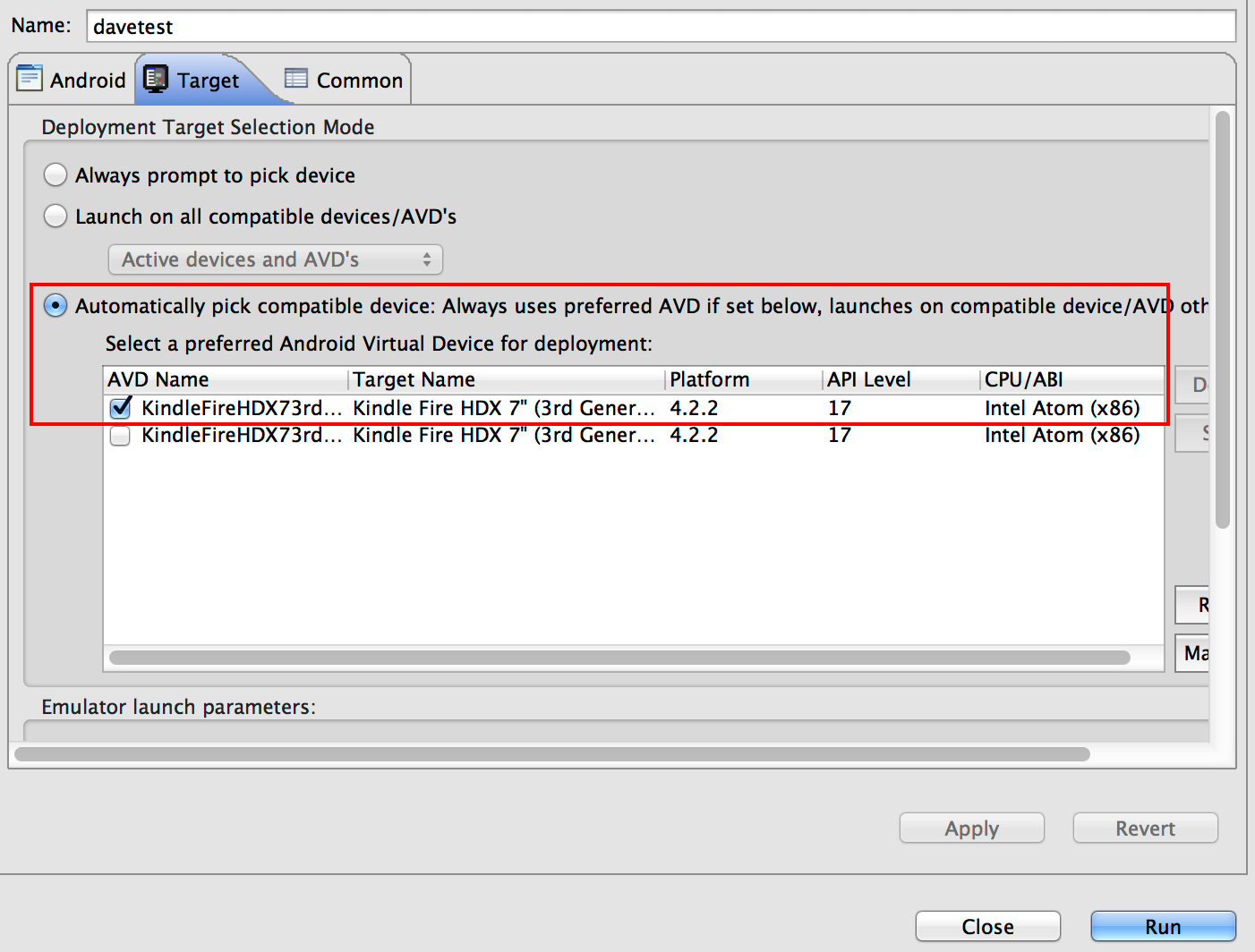Image resolution: width=1255 pixels, height=952 pixels.
Task: Click the Target tab's vertical scrollbar
Action: tap(1223, 319)
